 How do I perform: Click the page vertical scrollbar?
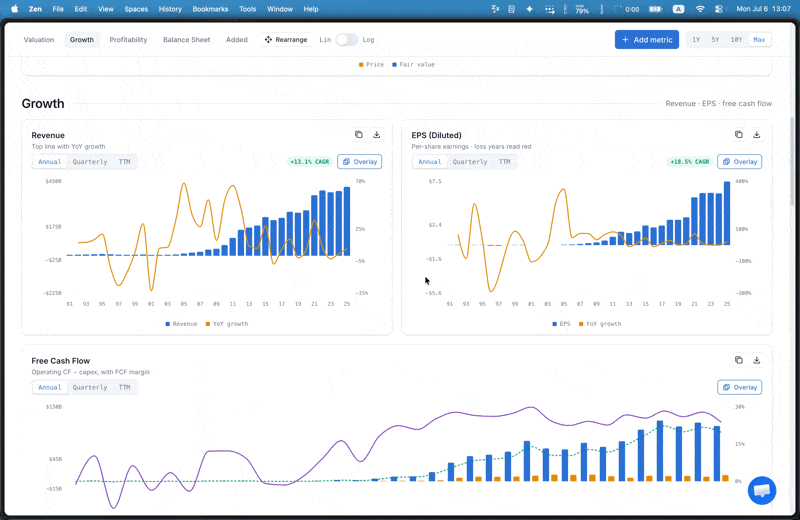point(792,161)
